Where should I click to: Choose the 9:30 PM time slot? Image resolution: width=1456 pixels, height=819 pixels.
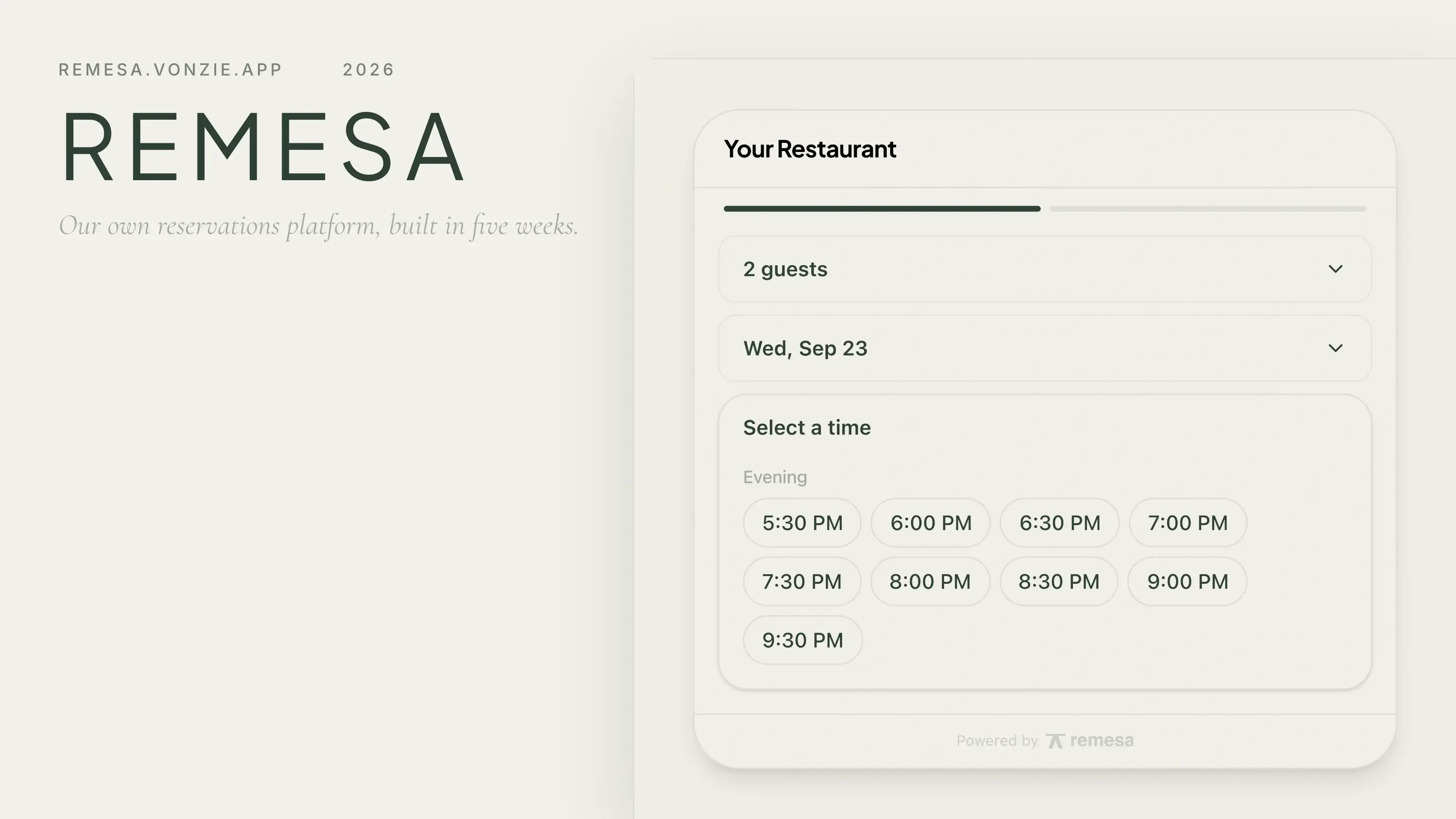[x=803, y=640]
